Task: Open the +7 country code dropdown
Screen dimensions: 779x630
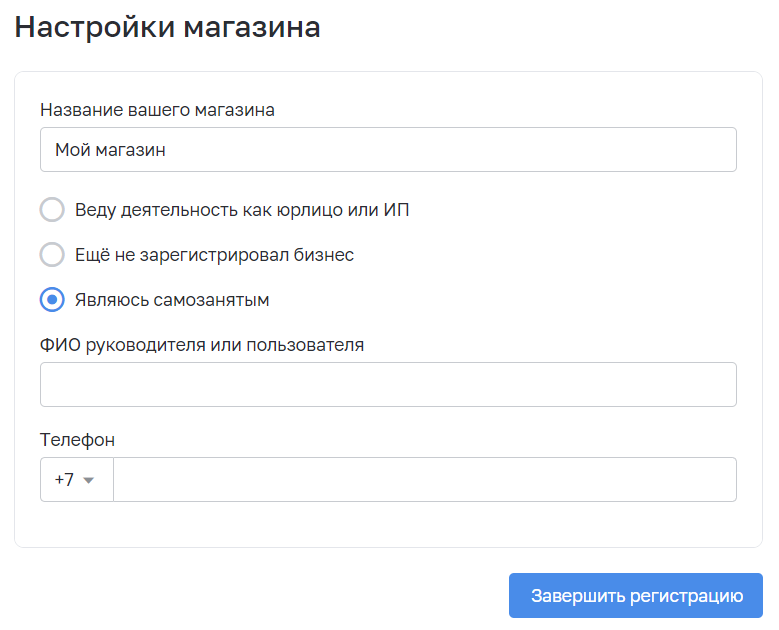Action: (x=76, y=480)
